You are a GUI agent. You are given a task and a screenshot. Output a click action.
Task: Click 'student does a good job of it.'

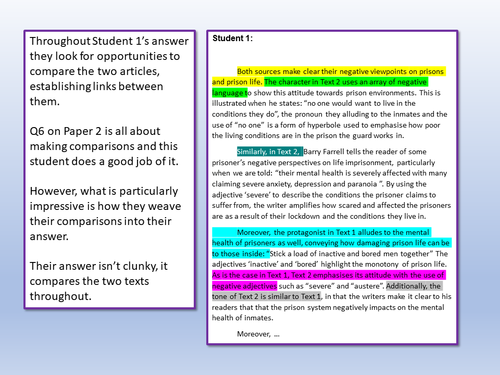[104, 161]
